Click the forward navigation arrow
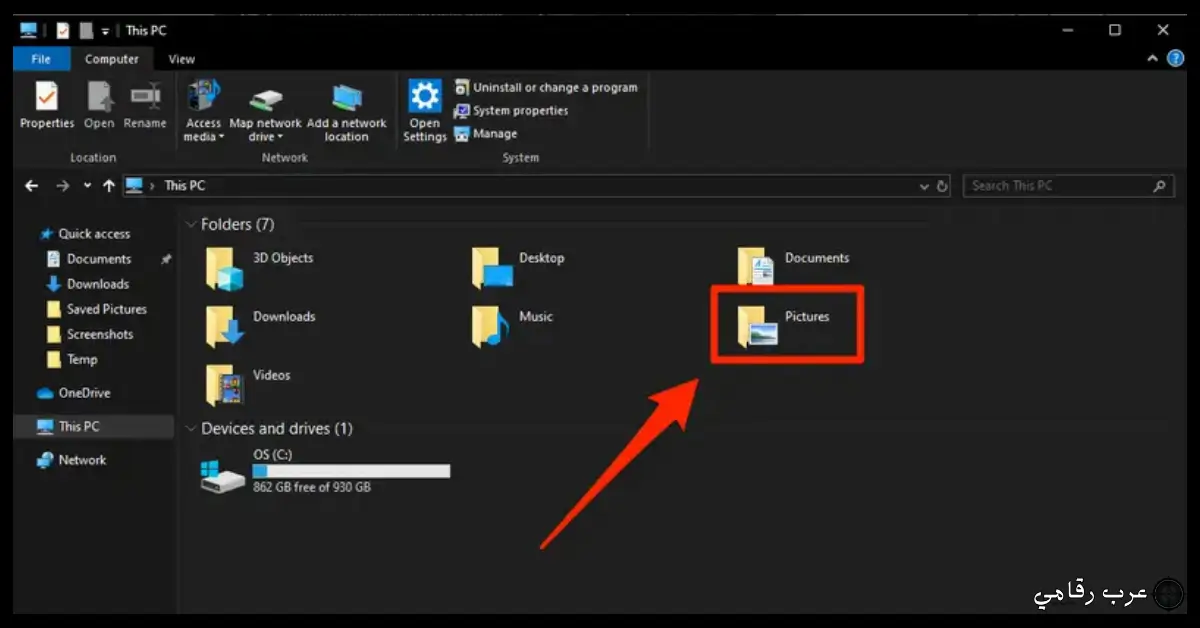 (x=63, y=186)
